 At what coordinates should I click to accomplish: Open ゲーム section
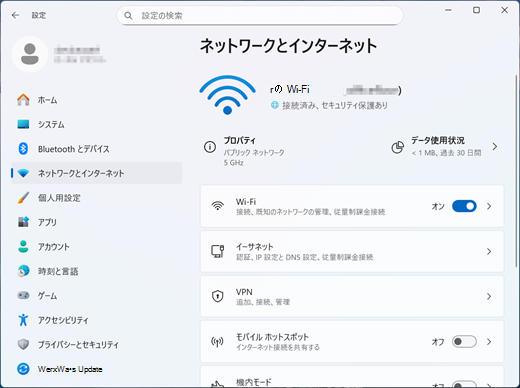pos(97,295)
